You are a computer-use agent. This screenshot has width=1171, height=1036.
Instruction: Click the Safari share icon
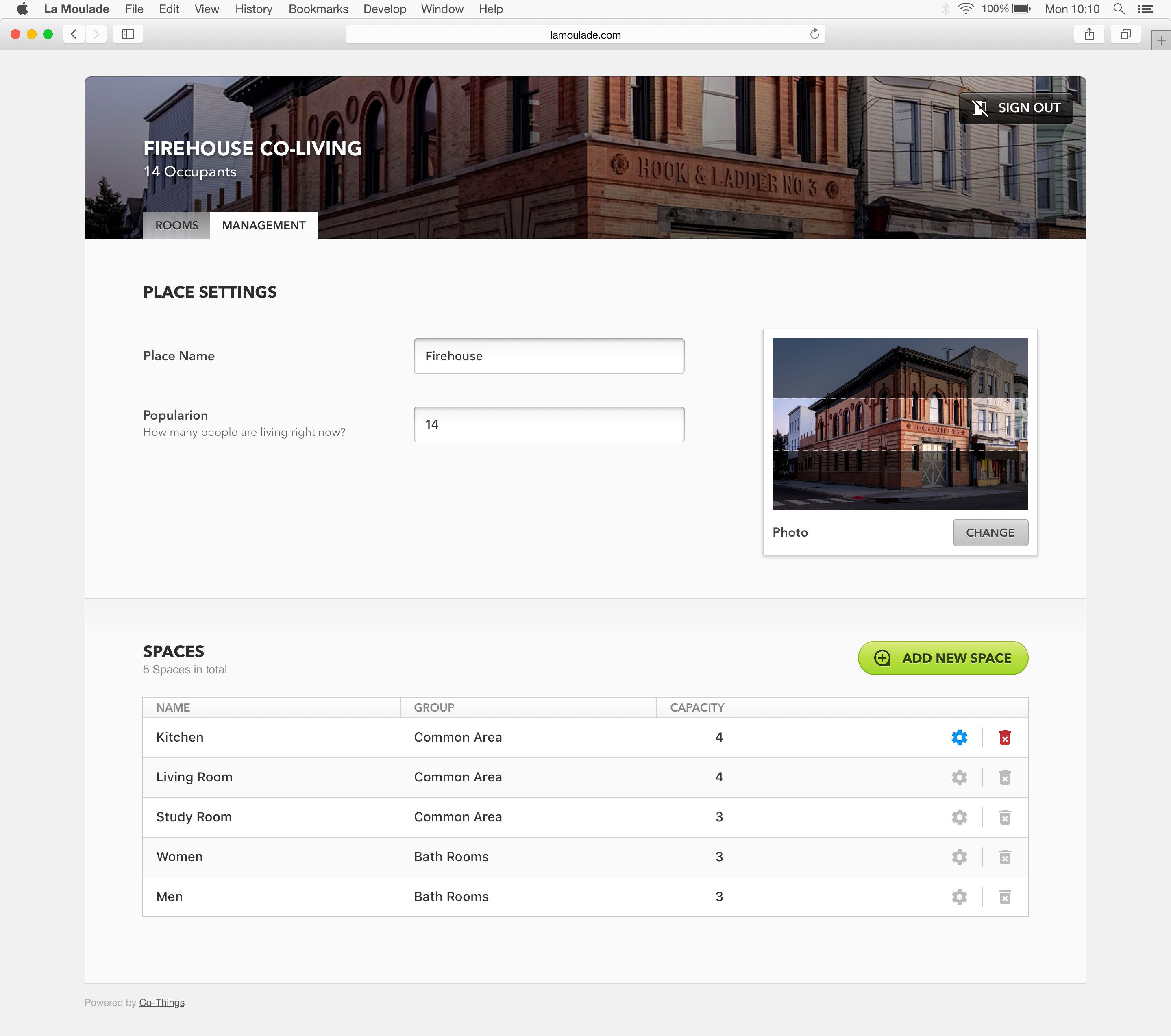coord(1088,35)
